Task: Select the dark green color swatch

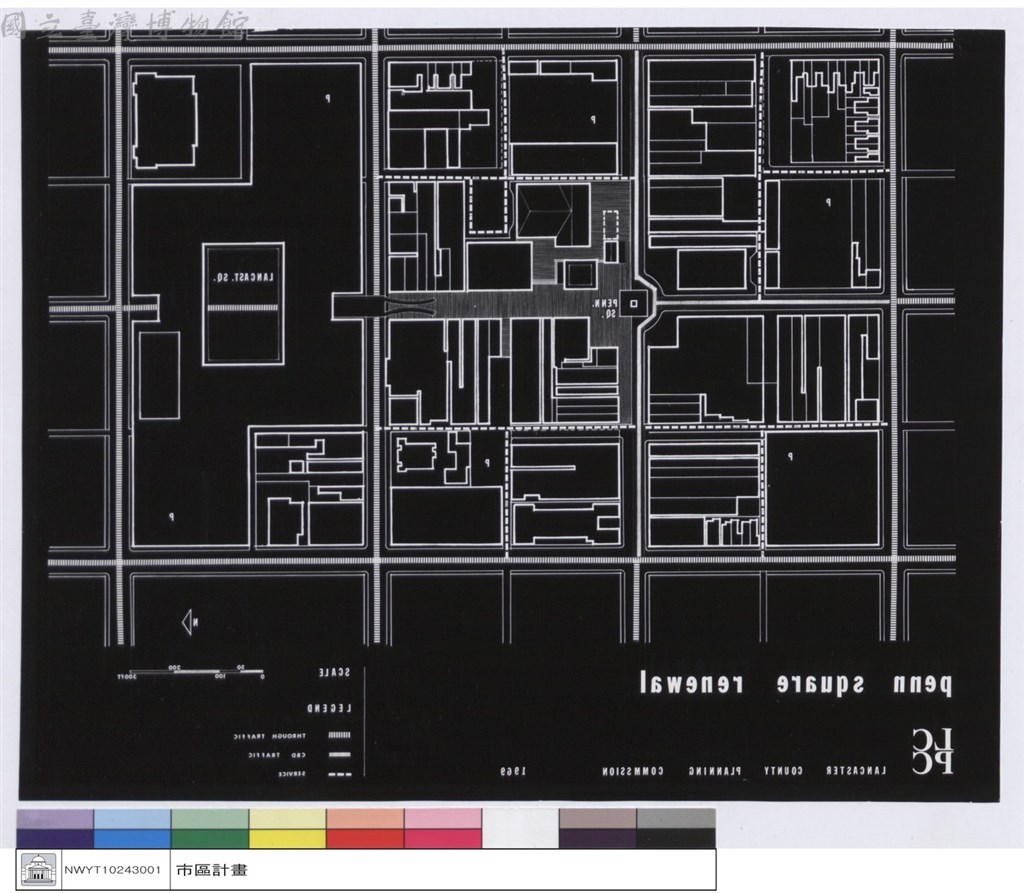Action: [210, 839]
